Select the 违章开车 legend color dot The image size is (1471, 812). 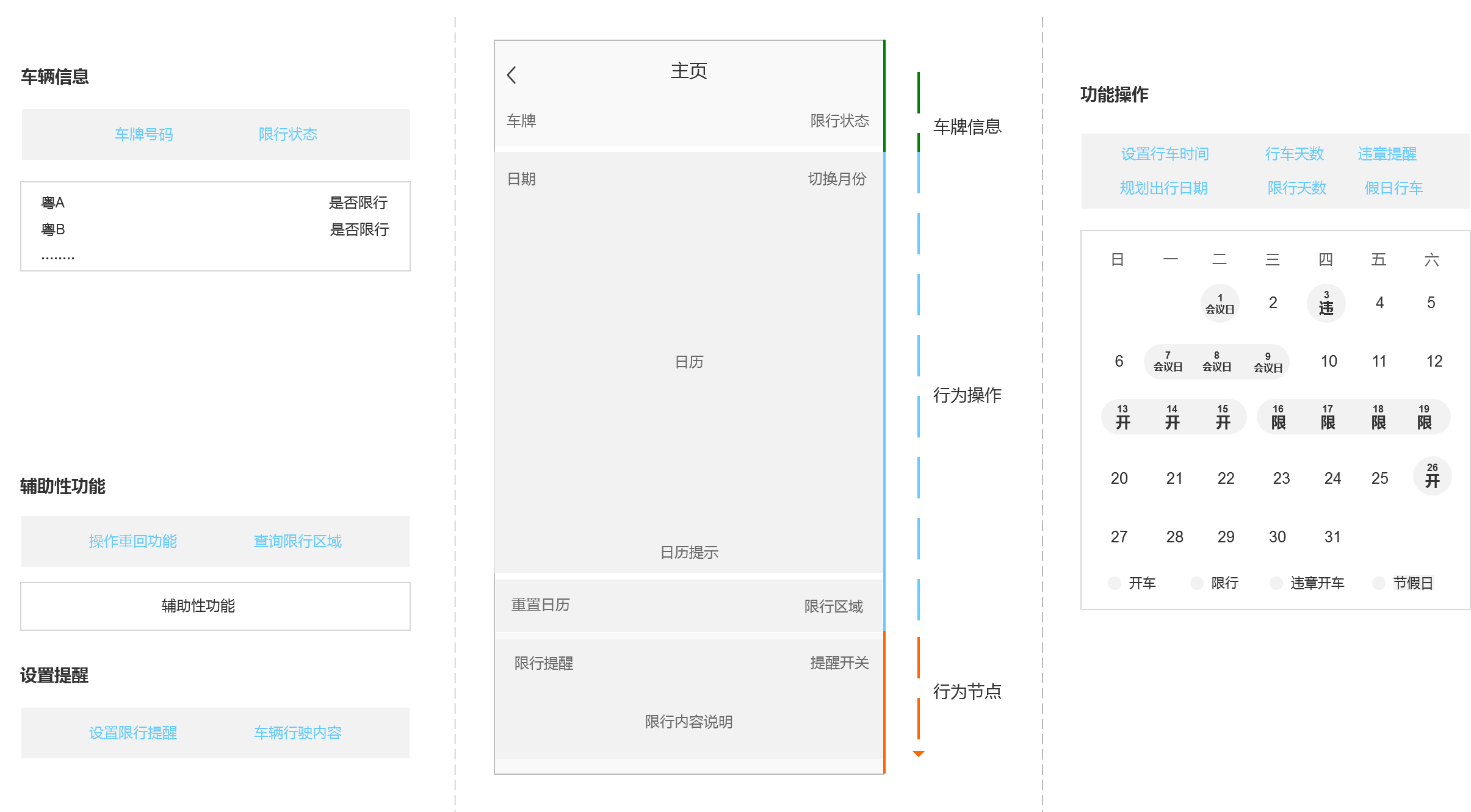tap(1276, 583)
